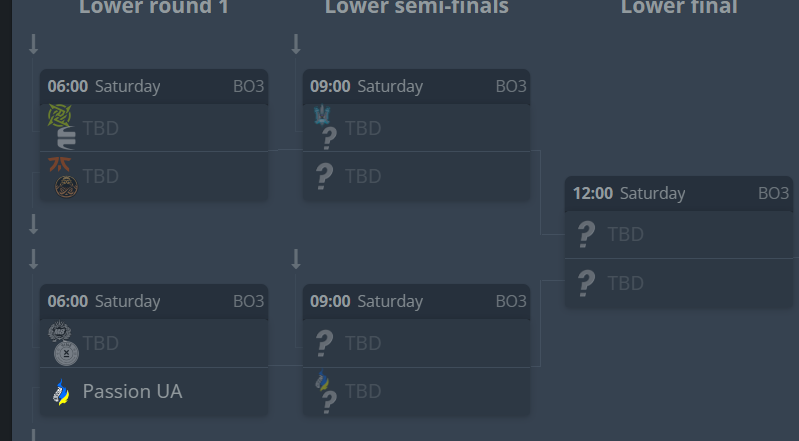799x441 pixels.
Task: Open top 09:00 Saturday semi-final match header
Action: 416,86
